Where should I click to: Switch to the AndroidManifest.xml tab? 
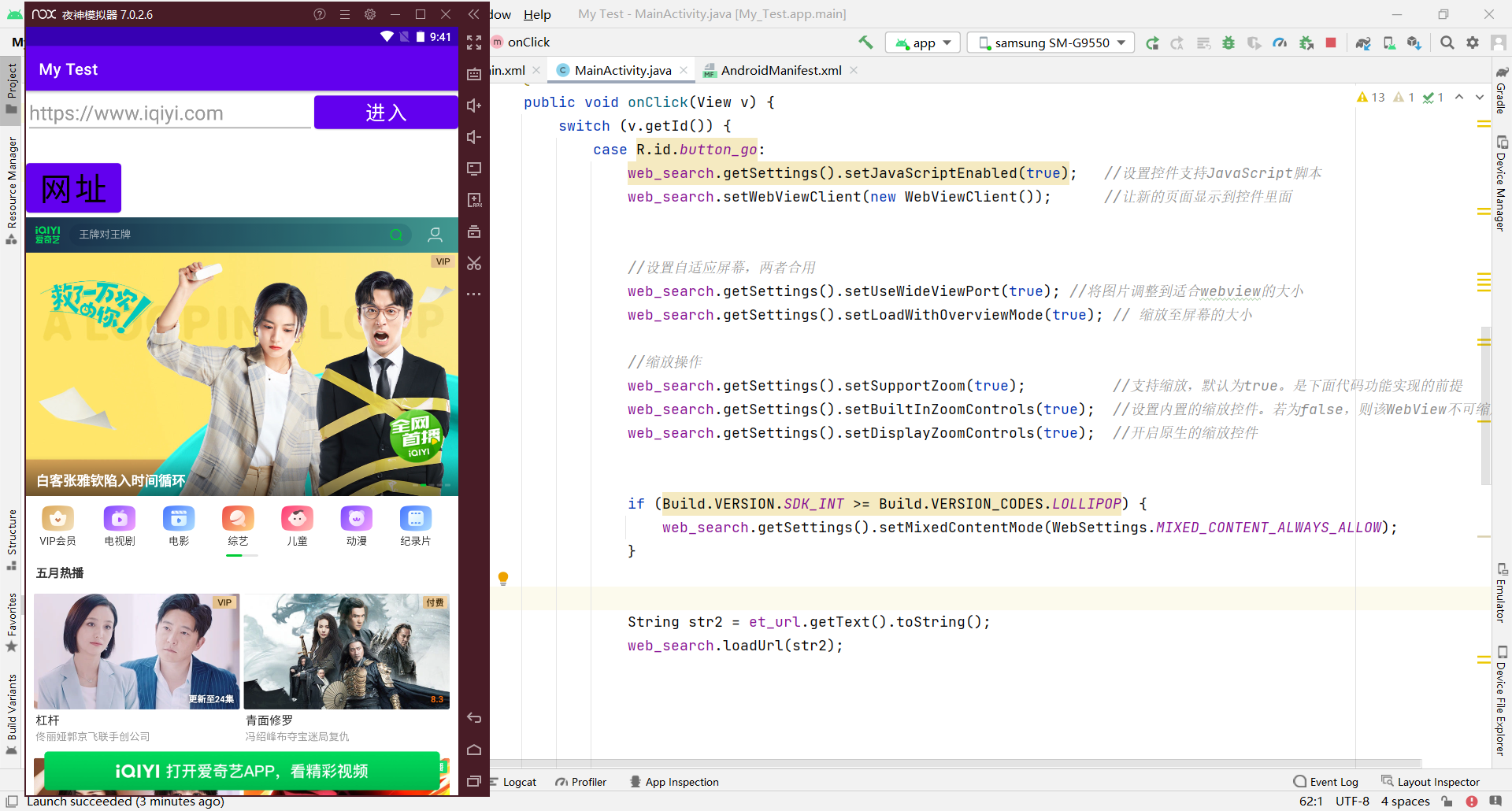tap(780, 70)
